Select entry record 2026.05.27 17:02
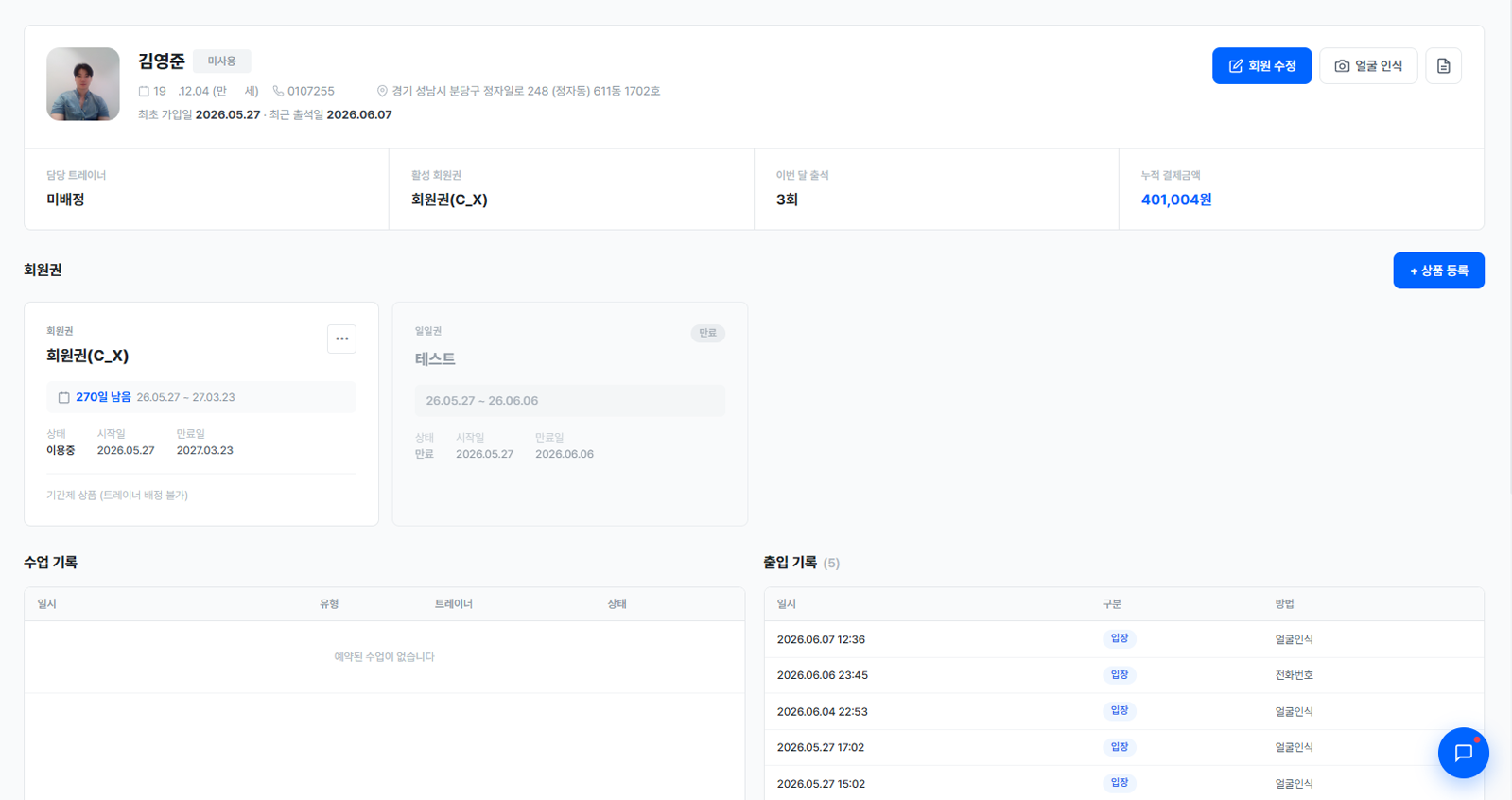The width and height of the screenshot is (1512, 800). click(x=1123, y=747)
